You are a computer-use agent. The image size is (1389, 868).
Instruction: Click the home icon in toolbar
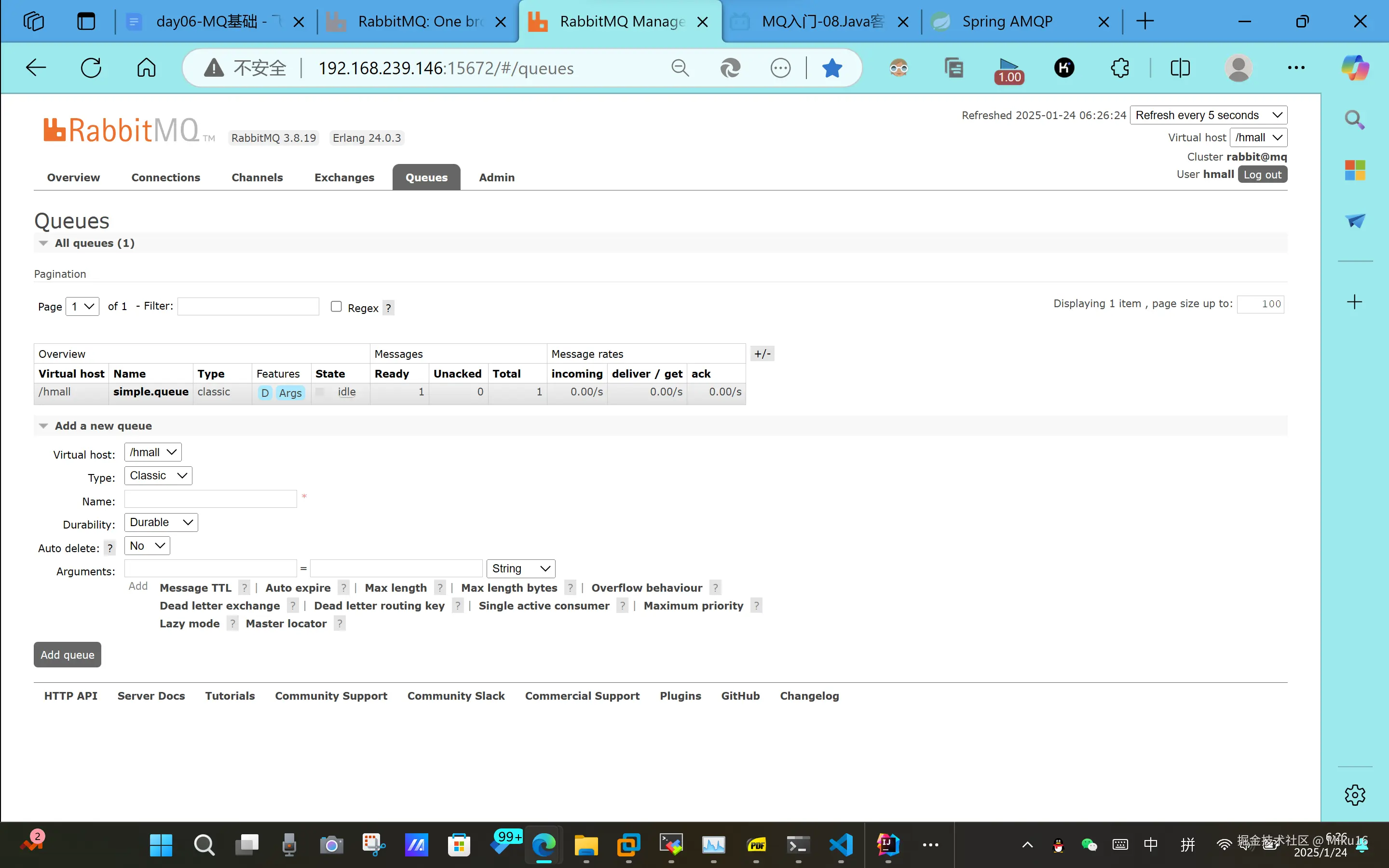pyautogui.click(x=146, y=68)
